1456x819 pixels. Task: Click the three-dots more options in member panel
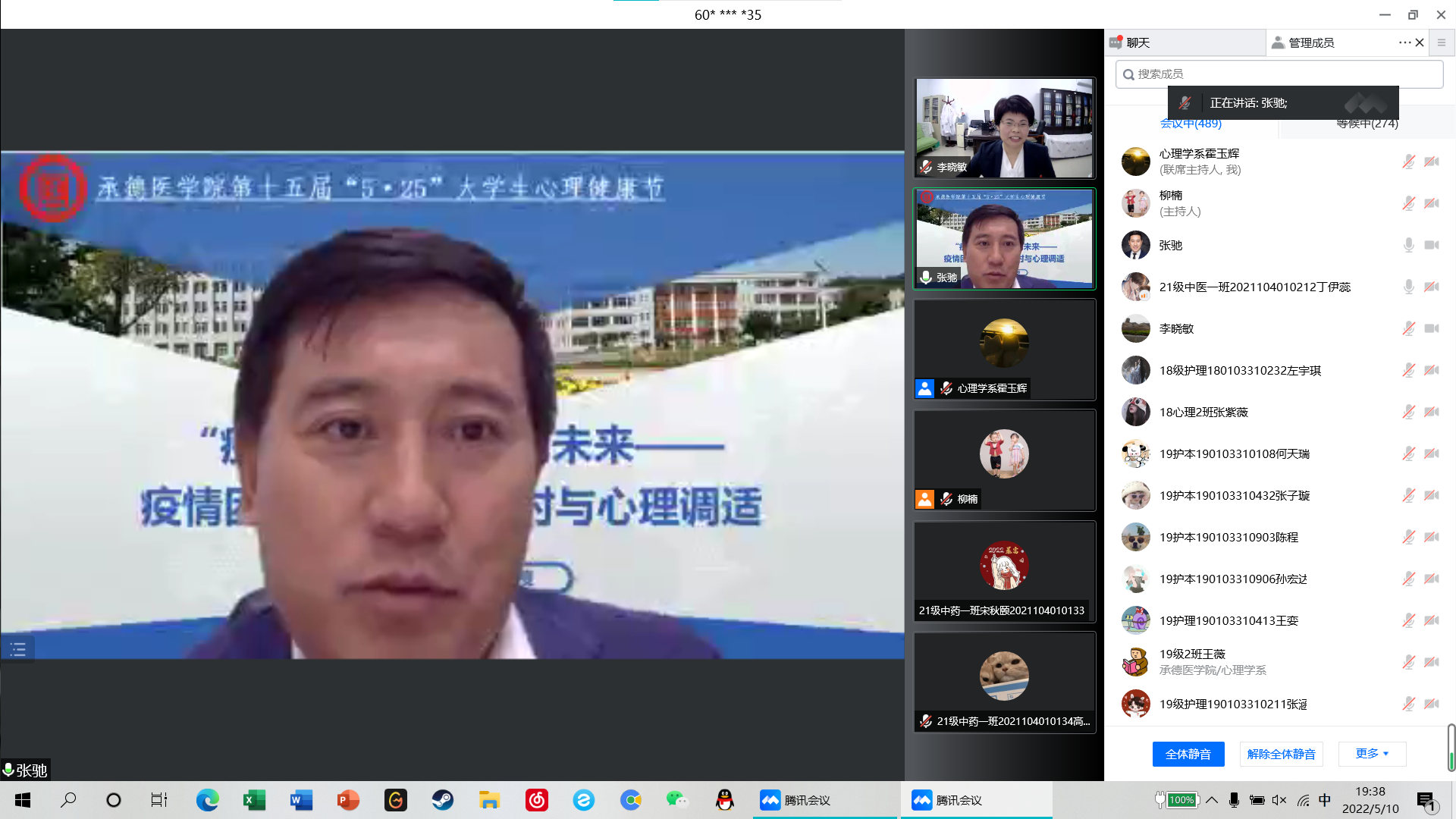point(1404,42)
